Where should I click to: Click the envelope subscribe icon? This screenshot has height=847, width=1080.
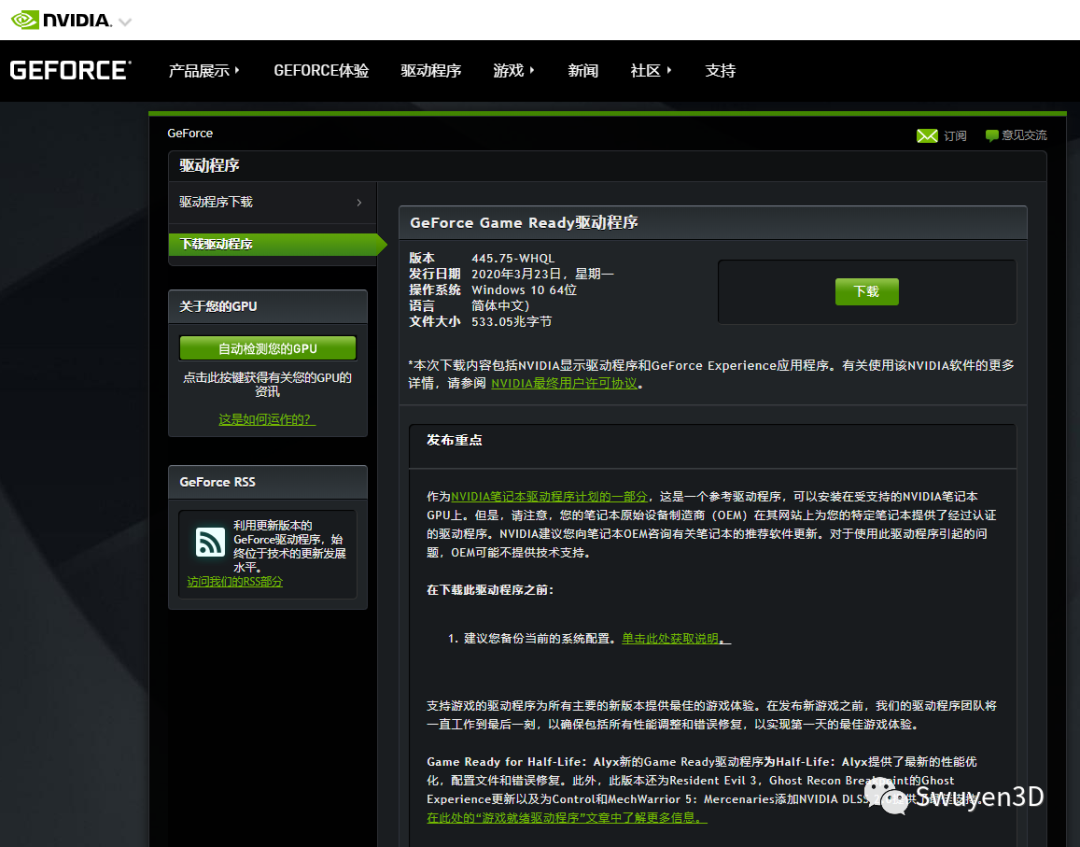click(x=927, y=136)
